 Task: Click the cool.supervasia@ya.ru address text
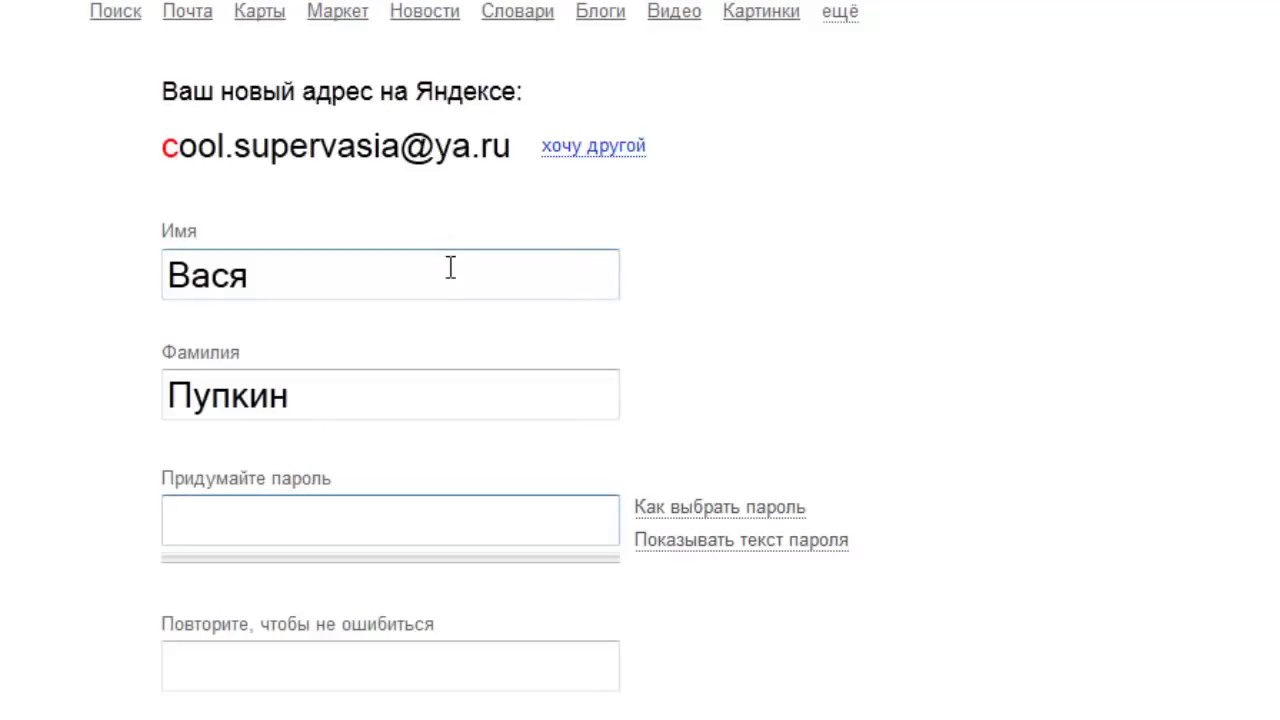[x=336, y=146]
